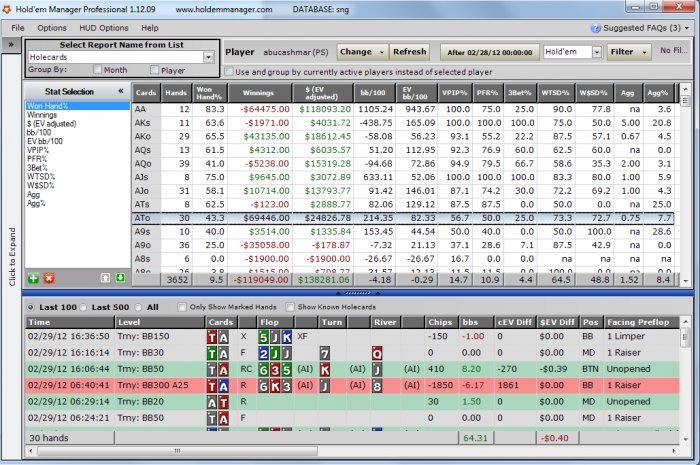
Task: Click the green plus add-stat icon
Action: [x=33, y=278]
